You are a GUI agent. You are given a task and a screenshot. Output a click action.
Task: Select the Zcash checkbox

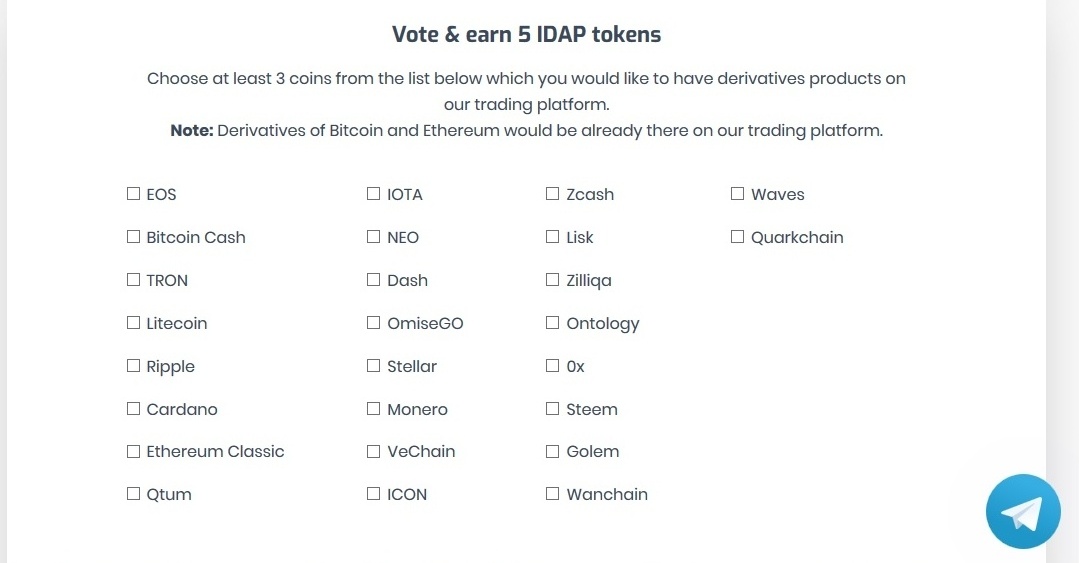553,193
